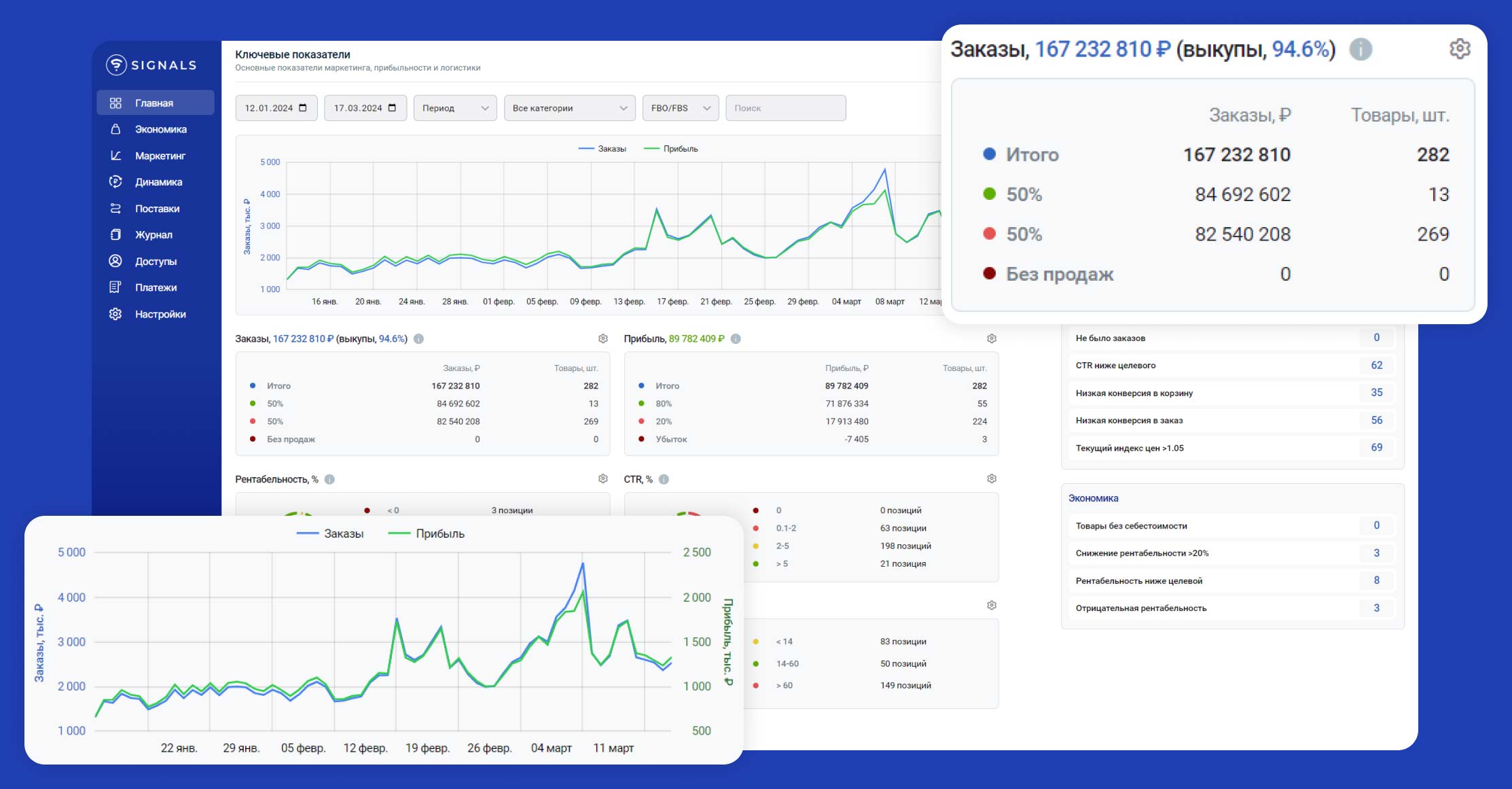The image size is (1512, 789).
Task: Open the gear settings of the Прибыль widget
Action: 992,338
